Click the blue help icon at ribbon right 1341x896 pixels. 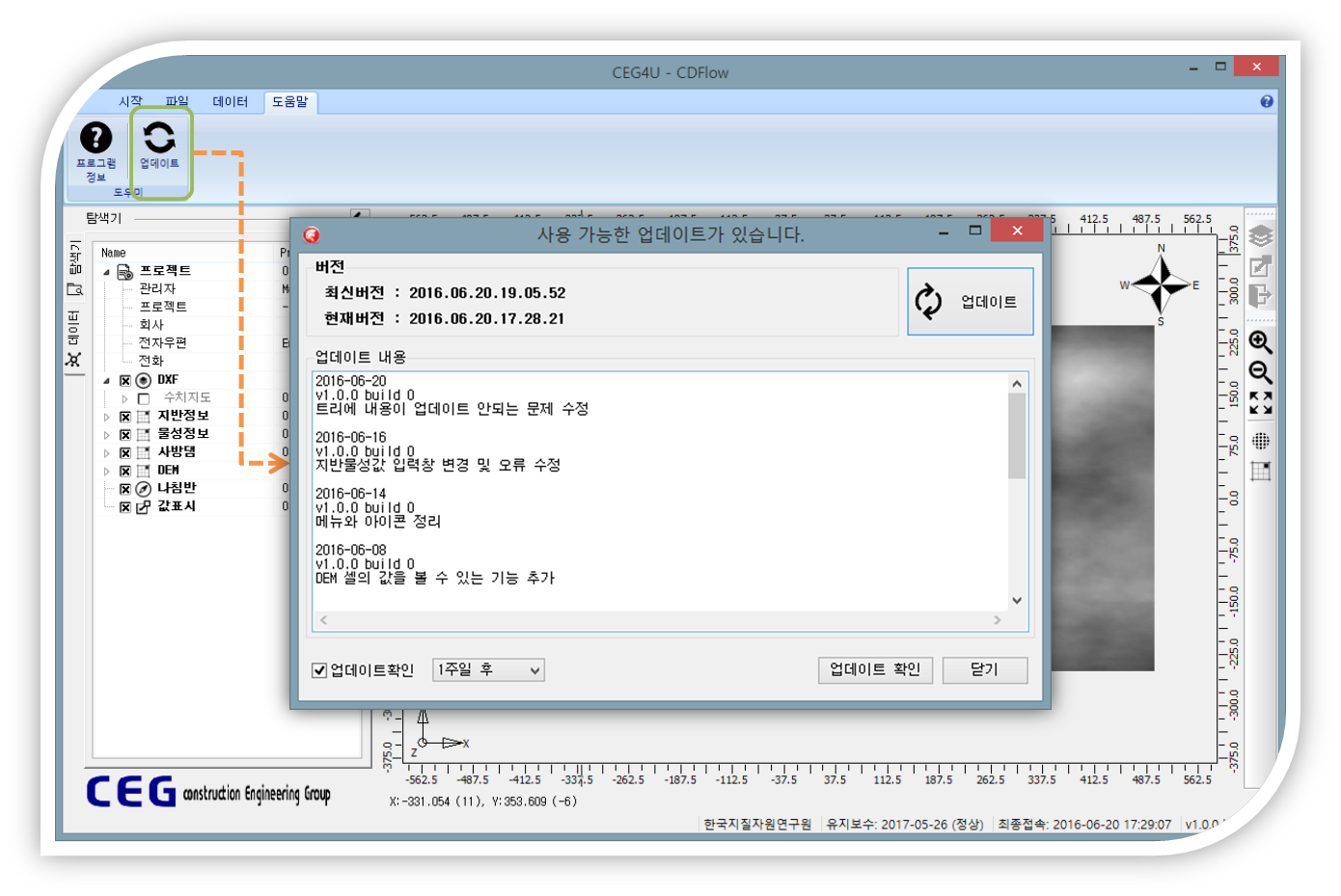(1267, 101)
